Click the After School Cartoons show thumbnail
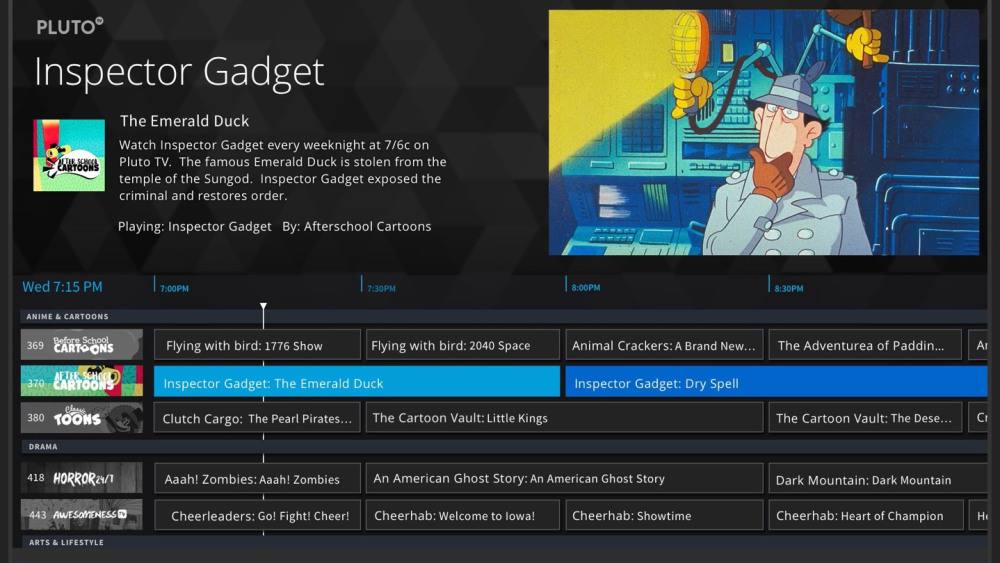This screenshot has height=563, width=1000. pyautogui.click(x=69, y=155)
